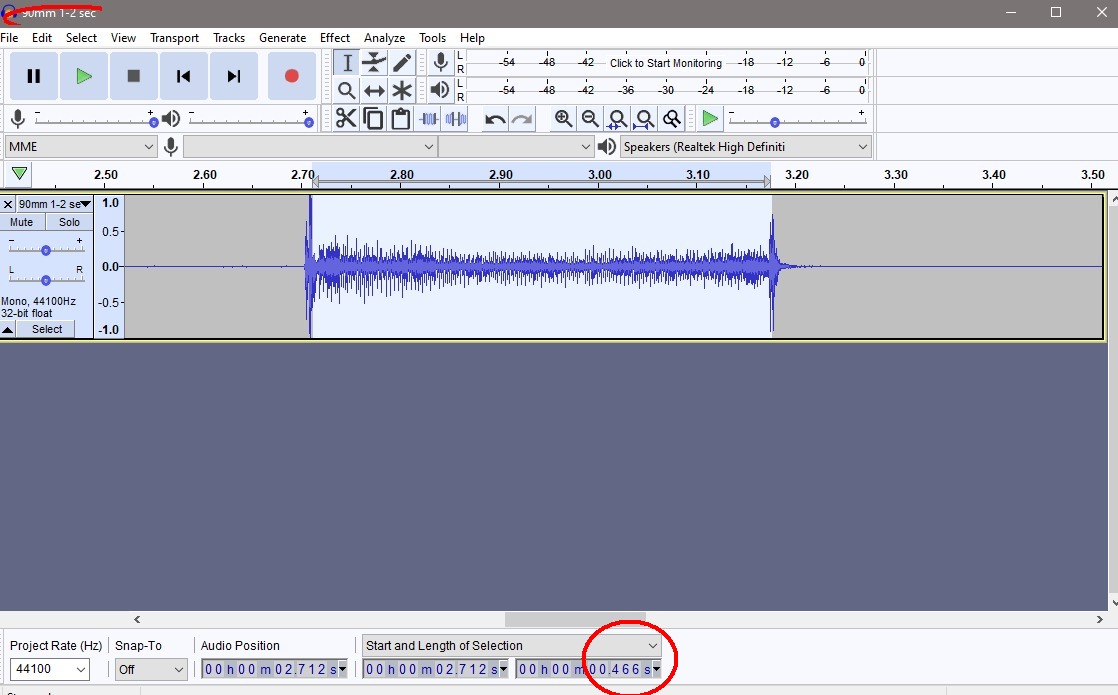Viewport: 1118px width, 695px height.
Task: Click the recording volume slider
Action: [94, 122]
